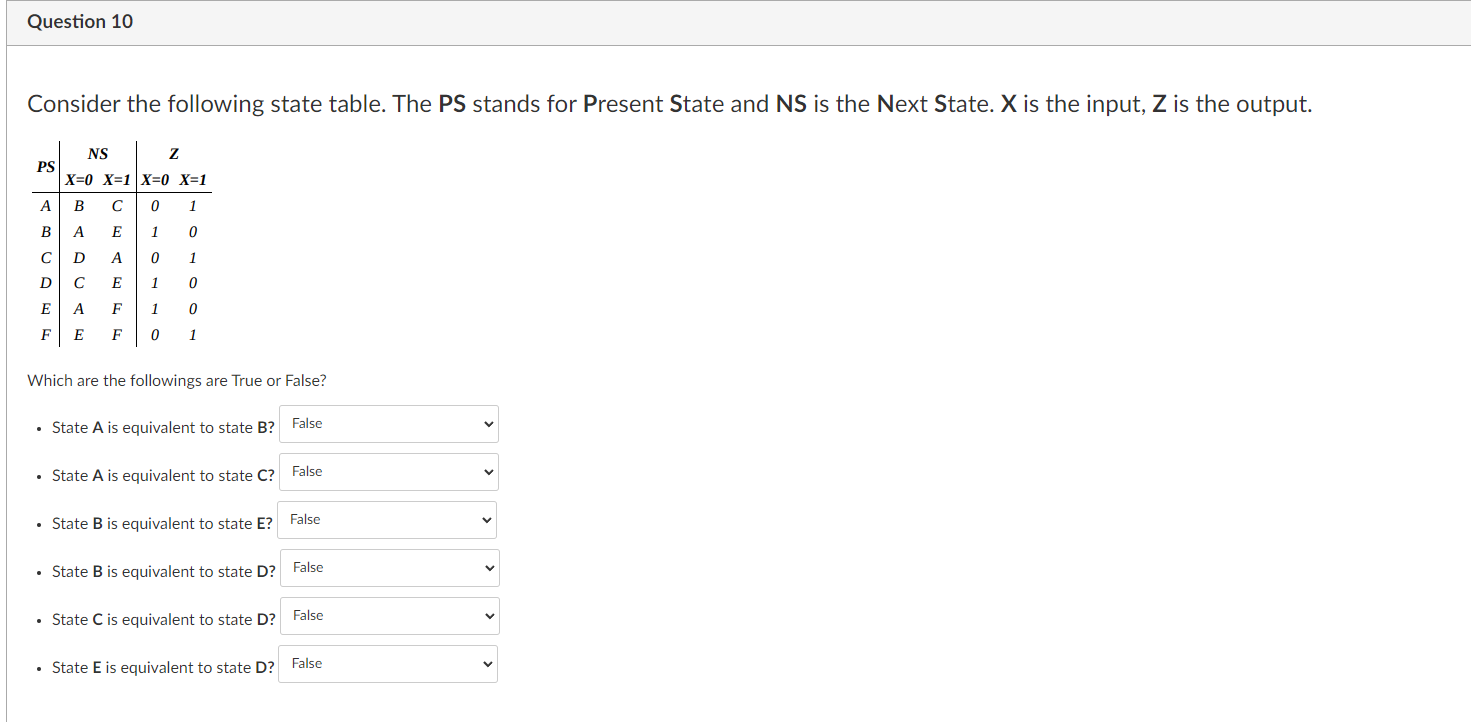The width and height of the screenshot is (1471, 722).
Task: Click the False value in the last dropdown
Action: point(306,663)
